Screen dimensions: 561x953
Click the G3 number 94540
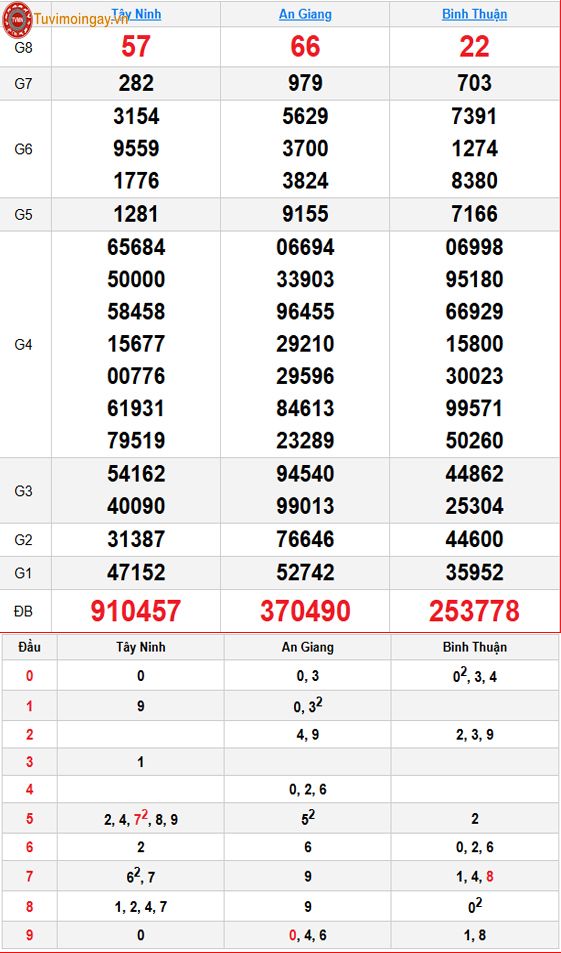[305, 473]
